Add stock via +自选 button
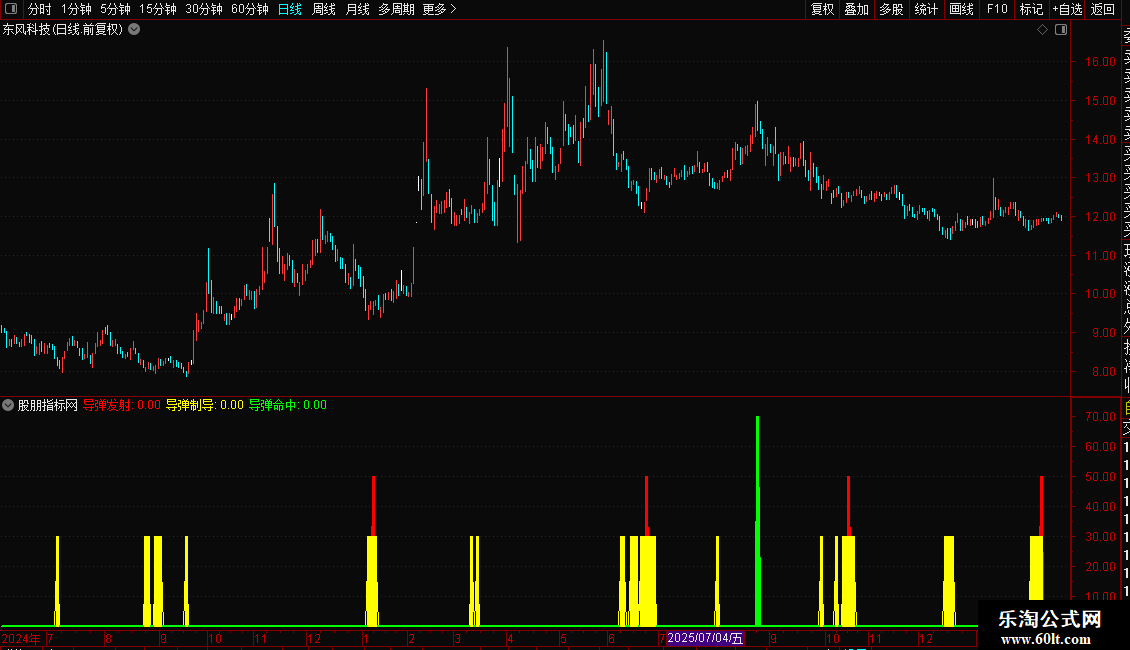1130x650 pixels. coord(1067,9)
